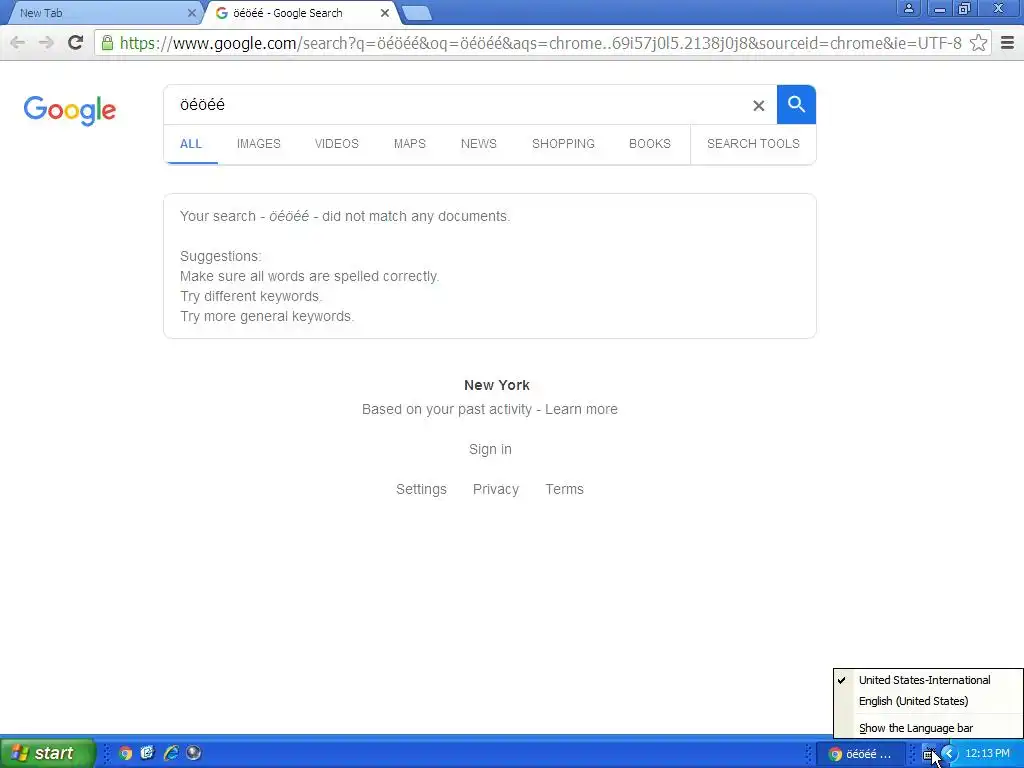The image size is (1024, 768).
Task: Launch Internet Explorer from quick launch
Action: pyautogui.click(x=171, y=753)
